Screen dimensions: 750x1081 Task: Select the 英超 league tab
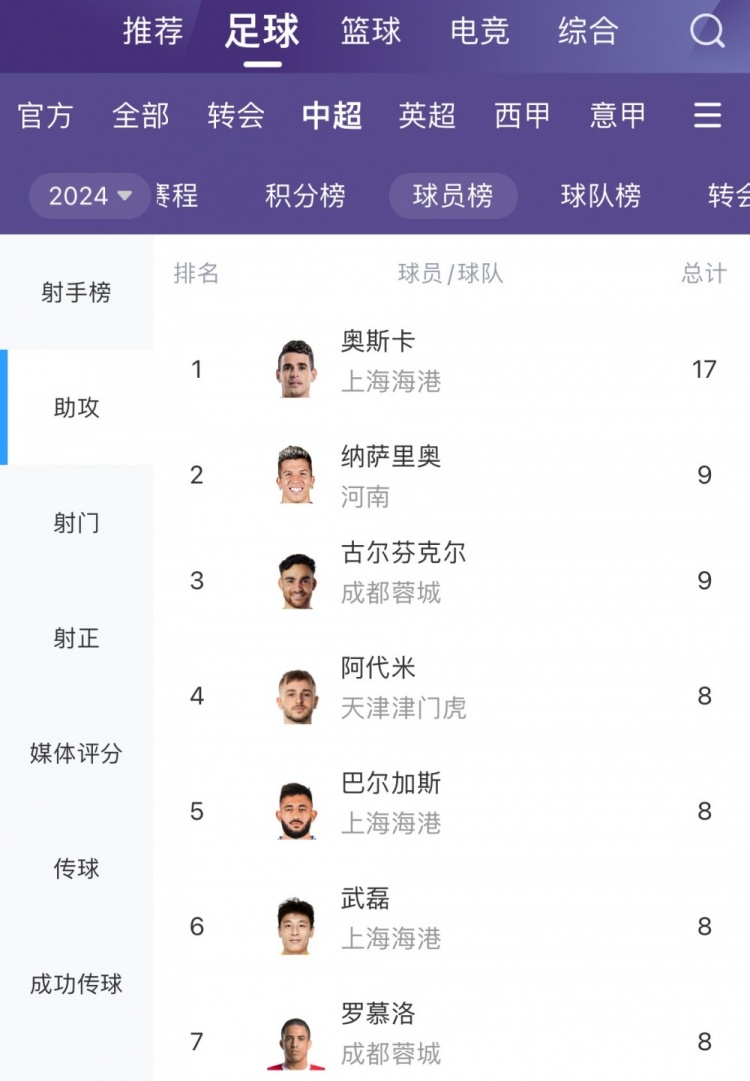(427, 115)
